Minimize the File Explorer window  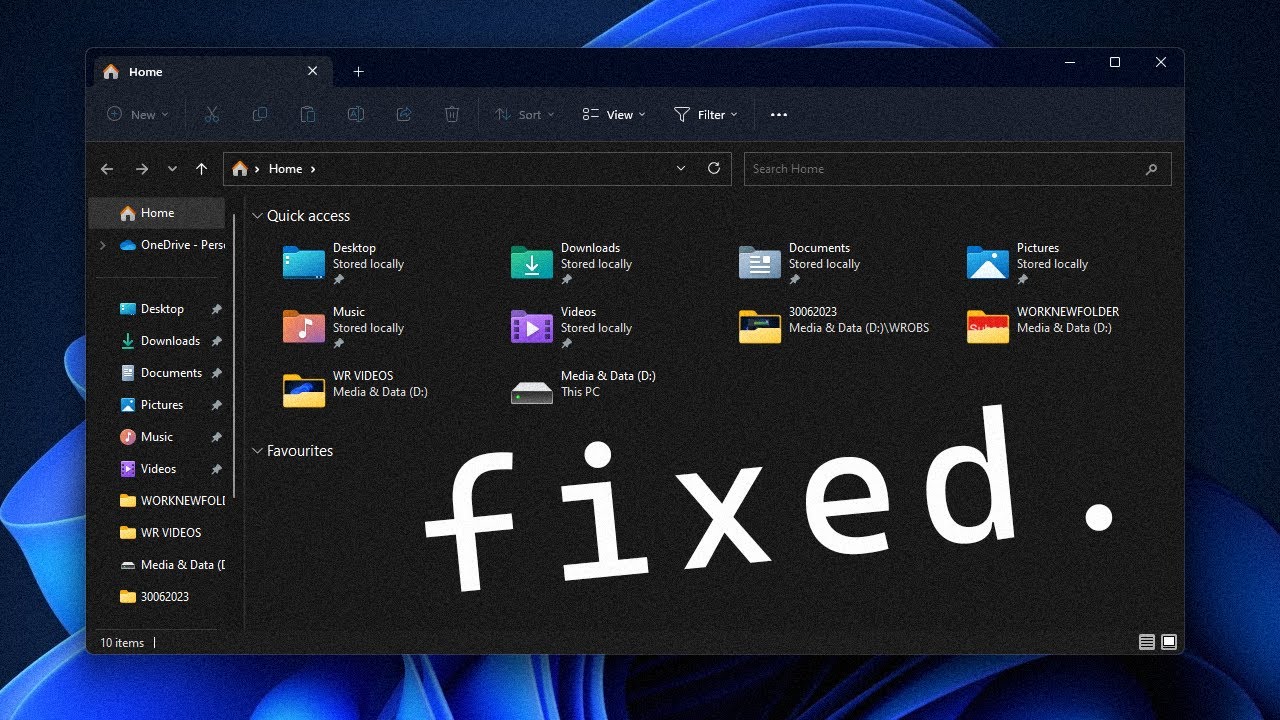tap(1069, 62)
